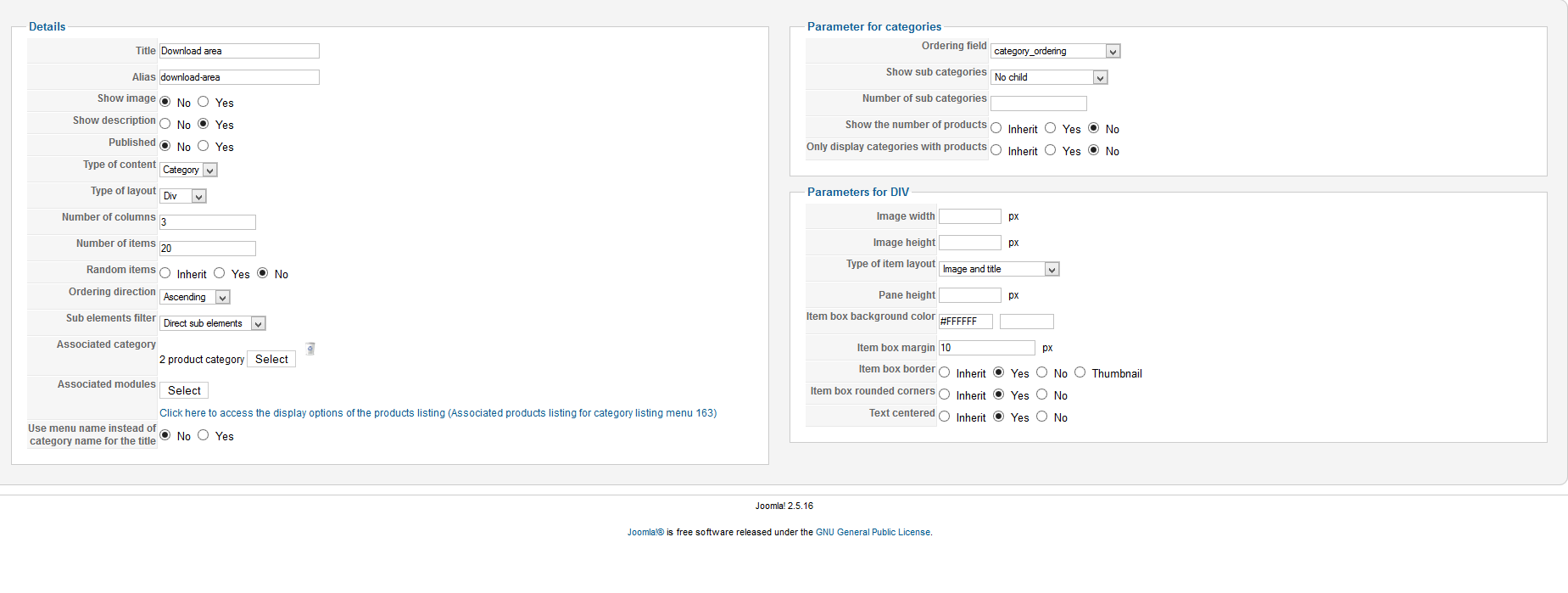Click the Item box background color field
The width and height of the screenshot is (1568, 593).
click(966, 322)
